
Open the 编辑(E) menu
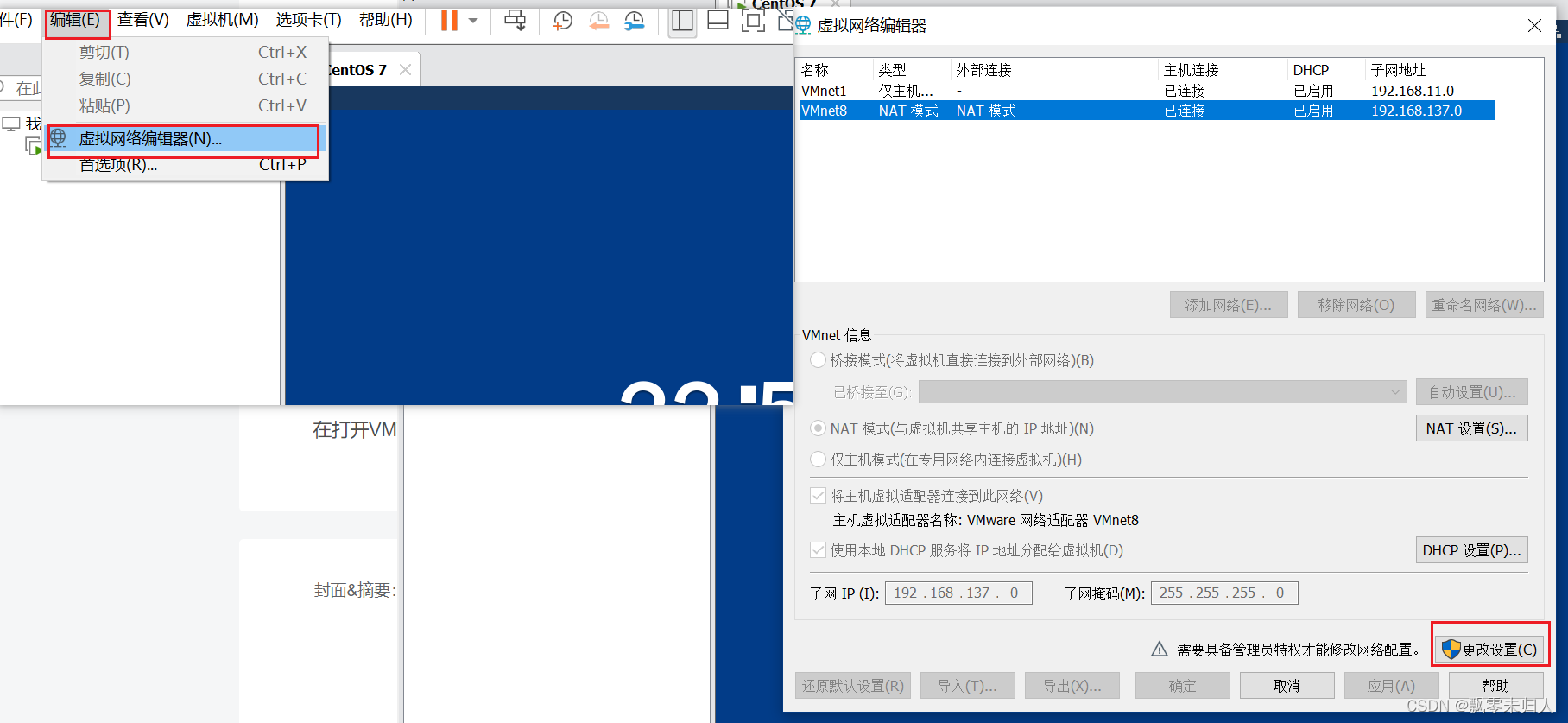coord(75,19)
